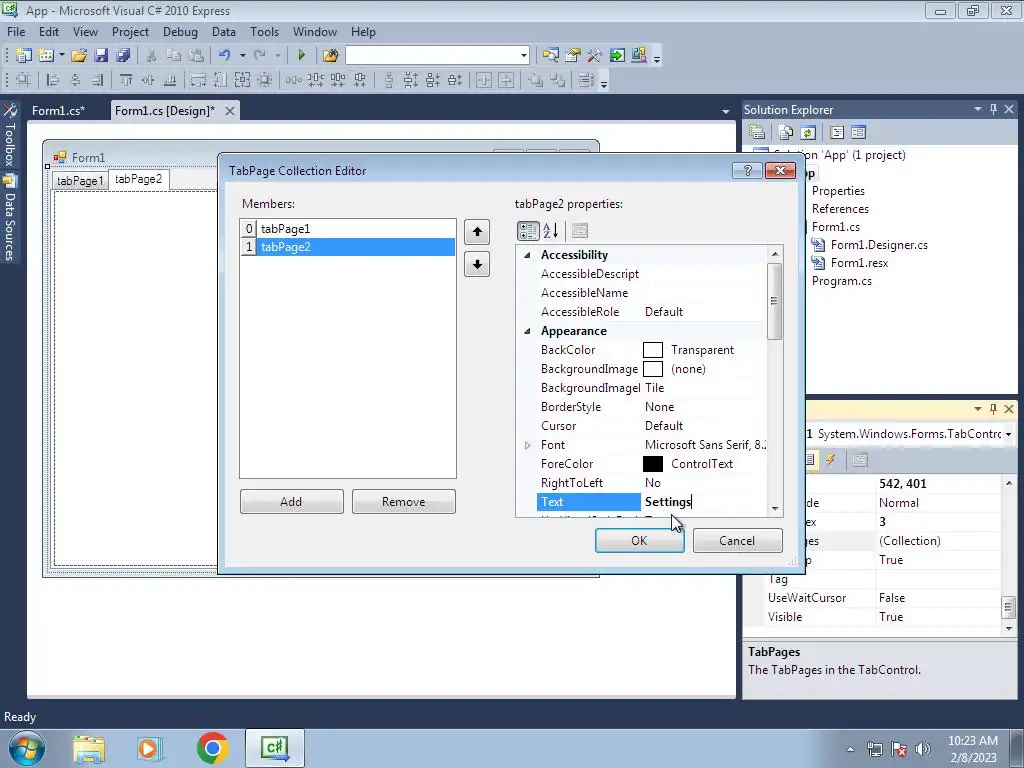Screen dimensions: 1024x768
Task: Click the Add button in collection editor
Action: point(291,502)
